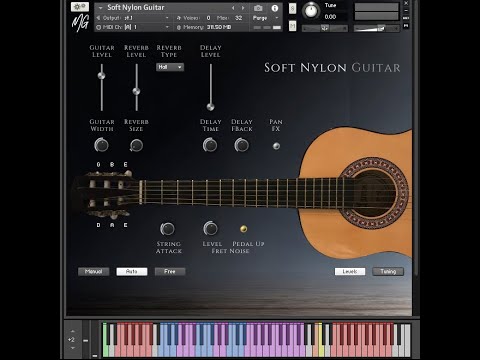480x360 pixels.
Task: Click the guitar sound hole image
Action: [374, 193]
